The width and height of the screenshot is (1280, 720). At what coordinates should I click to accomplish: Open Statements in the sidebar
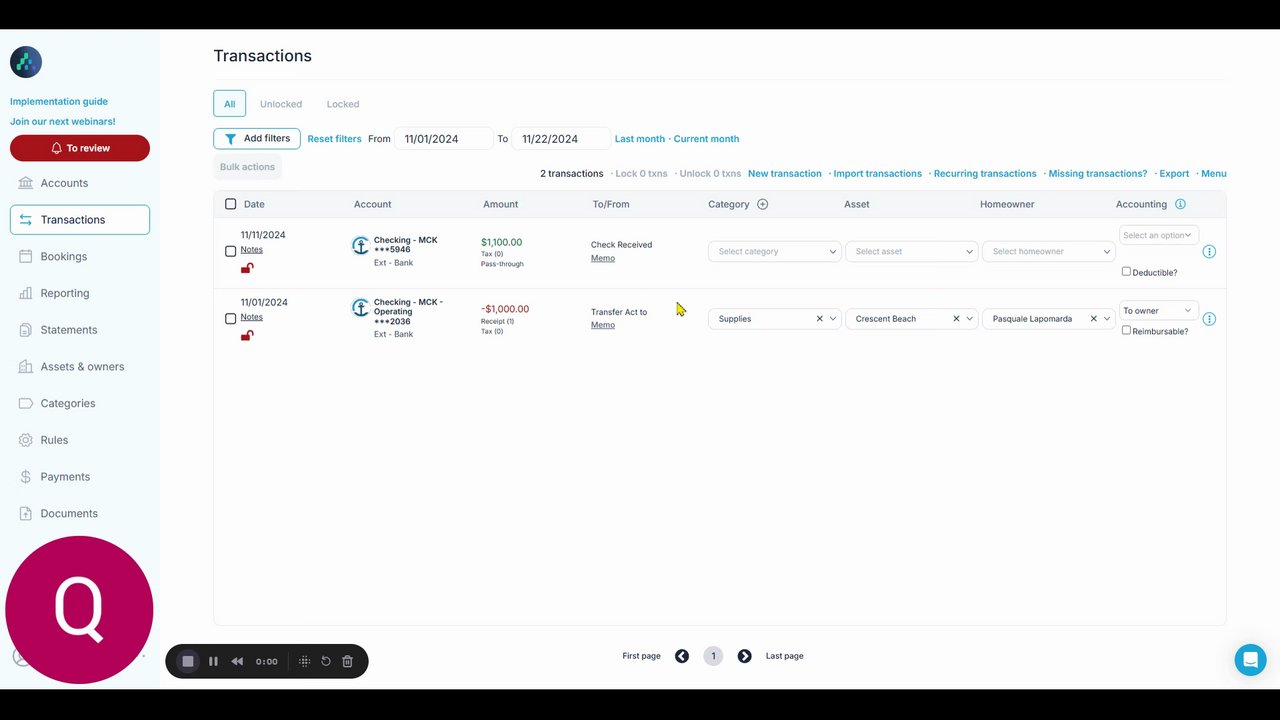pyautogui.click(x=80, y=330)
